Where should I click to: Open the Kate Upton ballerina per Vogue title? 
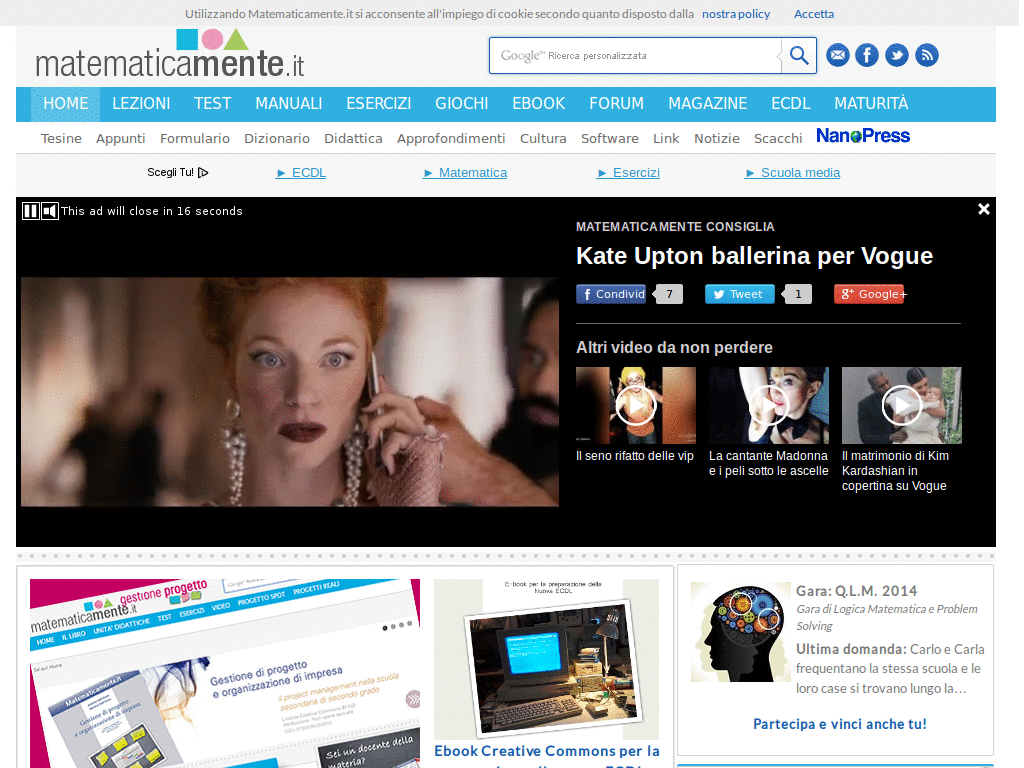click(x=754, y=256)
